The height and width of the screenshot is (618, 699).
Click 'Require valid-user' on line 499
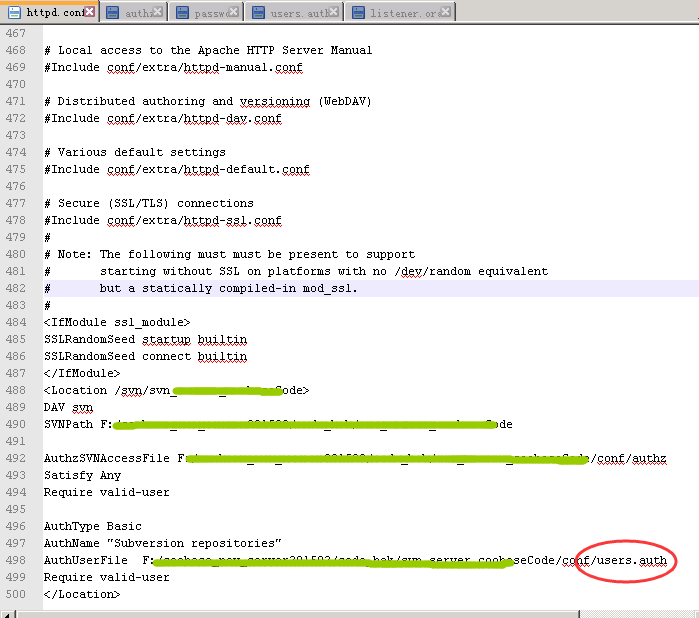(x=107, y=577)
